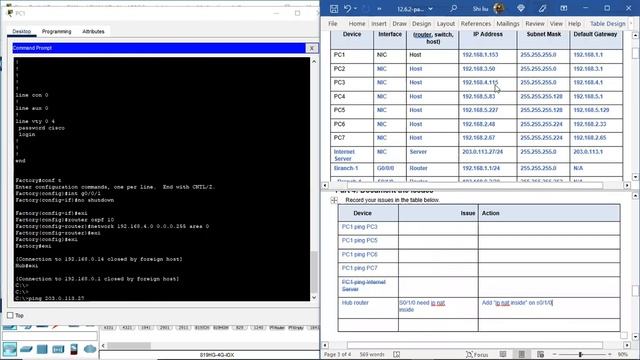Open the File menu in Word
This screenshot has height=360, width=640.
click(x=333, y=24)
